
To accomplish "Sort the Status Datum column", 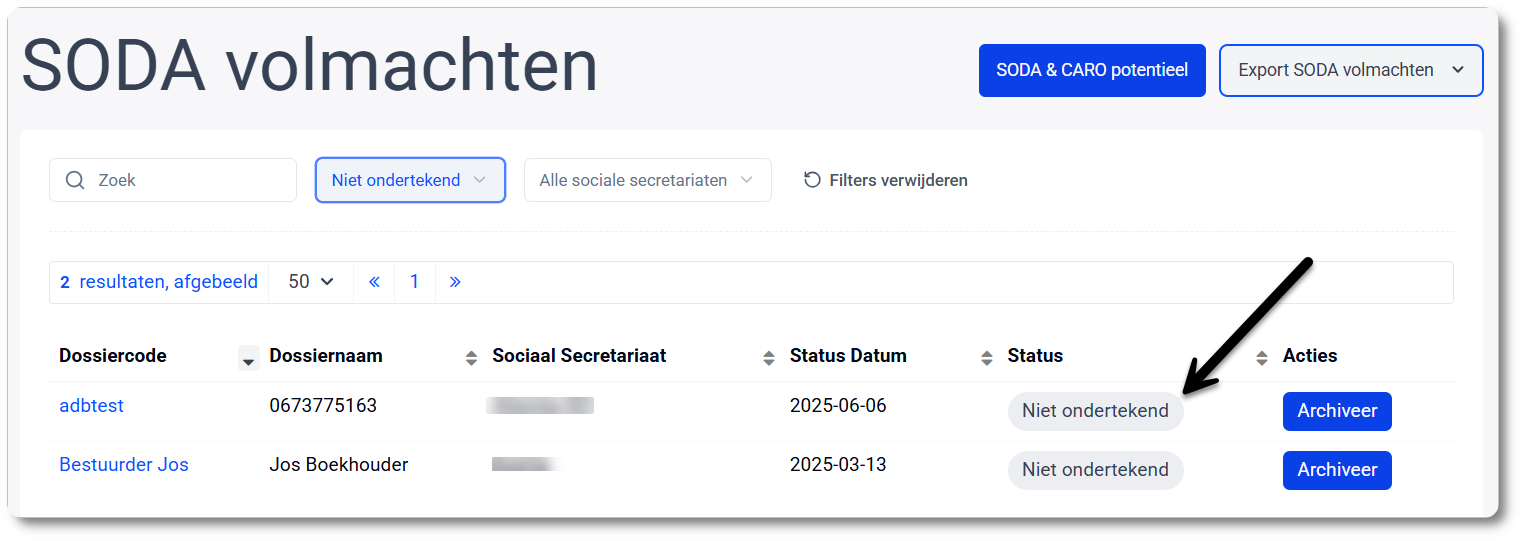I will tap(986, 358).
